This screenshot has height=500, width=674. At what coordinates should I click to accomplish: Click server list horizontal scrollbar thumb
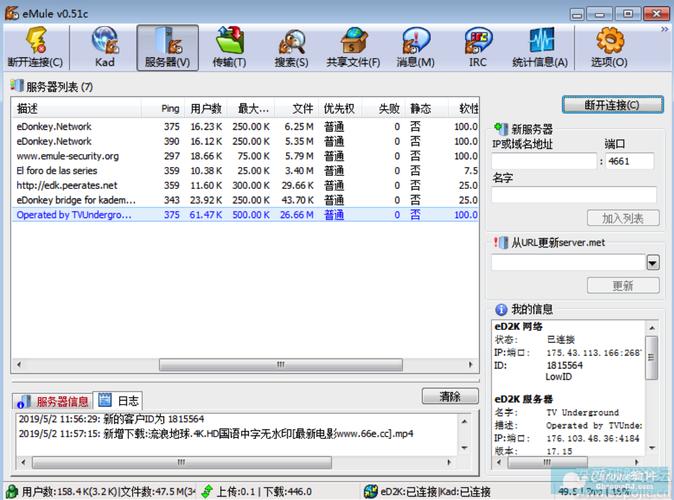[281, 365]
